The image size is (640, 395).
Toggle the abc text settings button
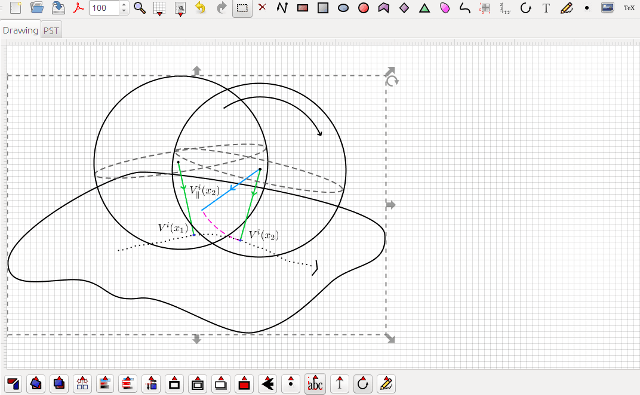[x=315, y=384]
